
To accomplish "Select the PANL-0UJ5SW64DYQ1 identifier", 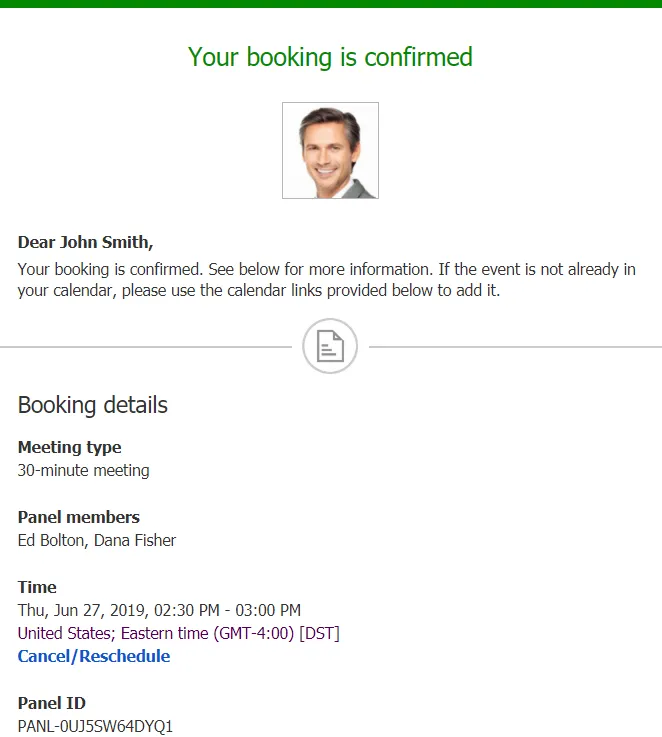I will pyautogui.click(x=95, y=726).
